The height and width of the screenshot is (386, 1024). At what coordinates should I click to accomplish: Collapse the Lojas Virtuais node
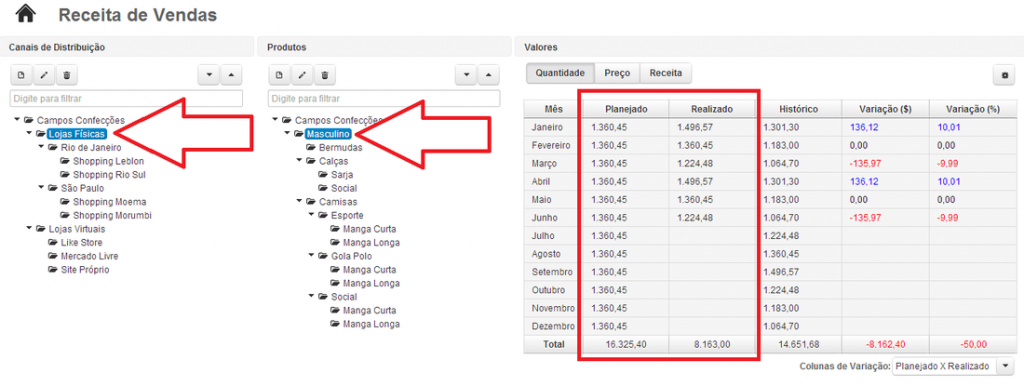[x=29, y=229]
